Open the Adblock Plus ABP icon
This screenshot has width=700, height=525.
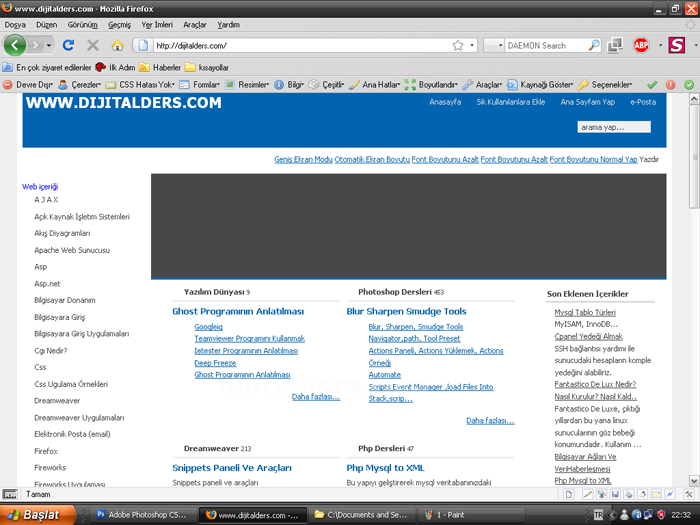pyautogui.click(x=641, y=45)
